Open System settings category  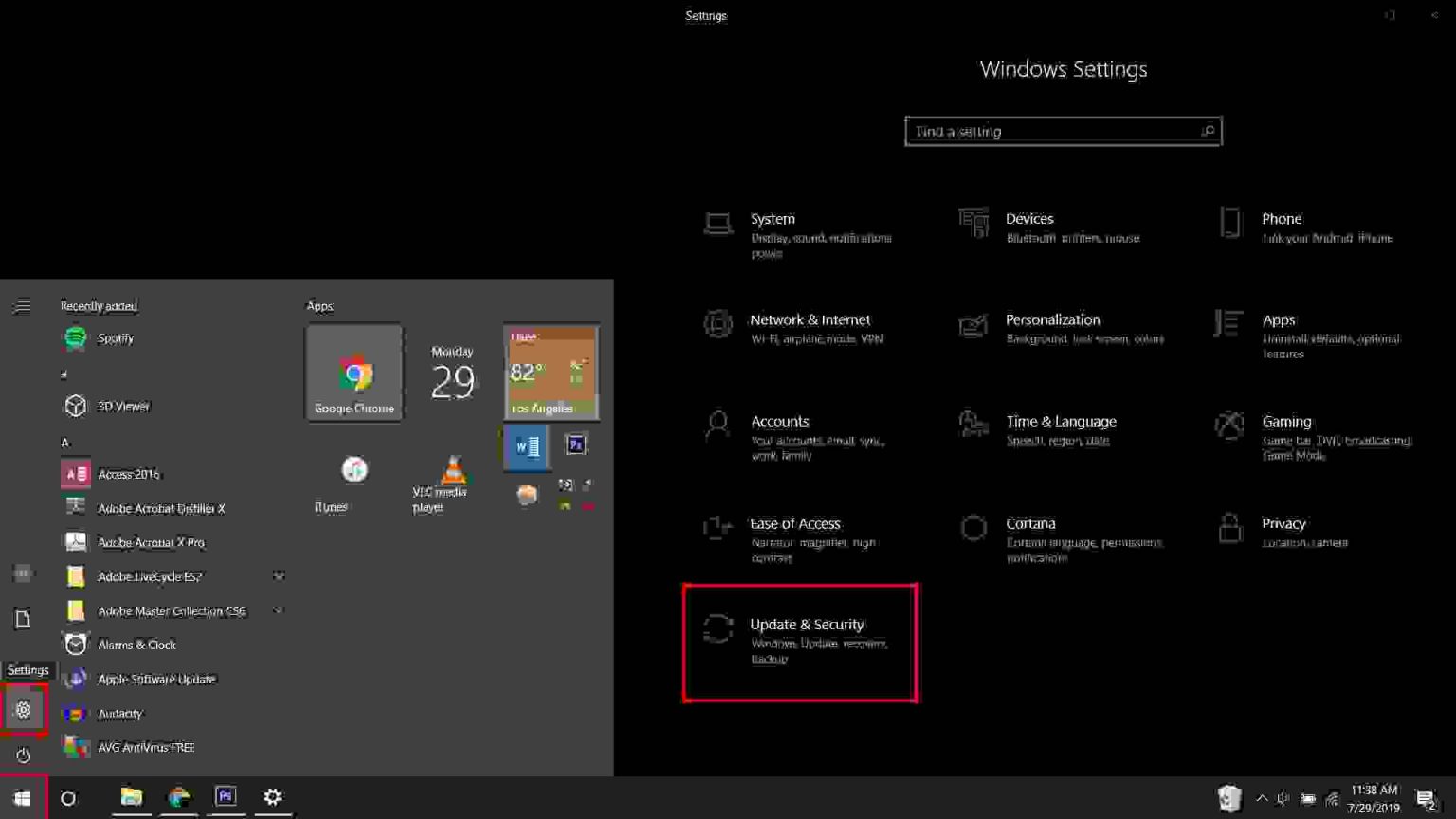coord(799,235)
